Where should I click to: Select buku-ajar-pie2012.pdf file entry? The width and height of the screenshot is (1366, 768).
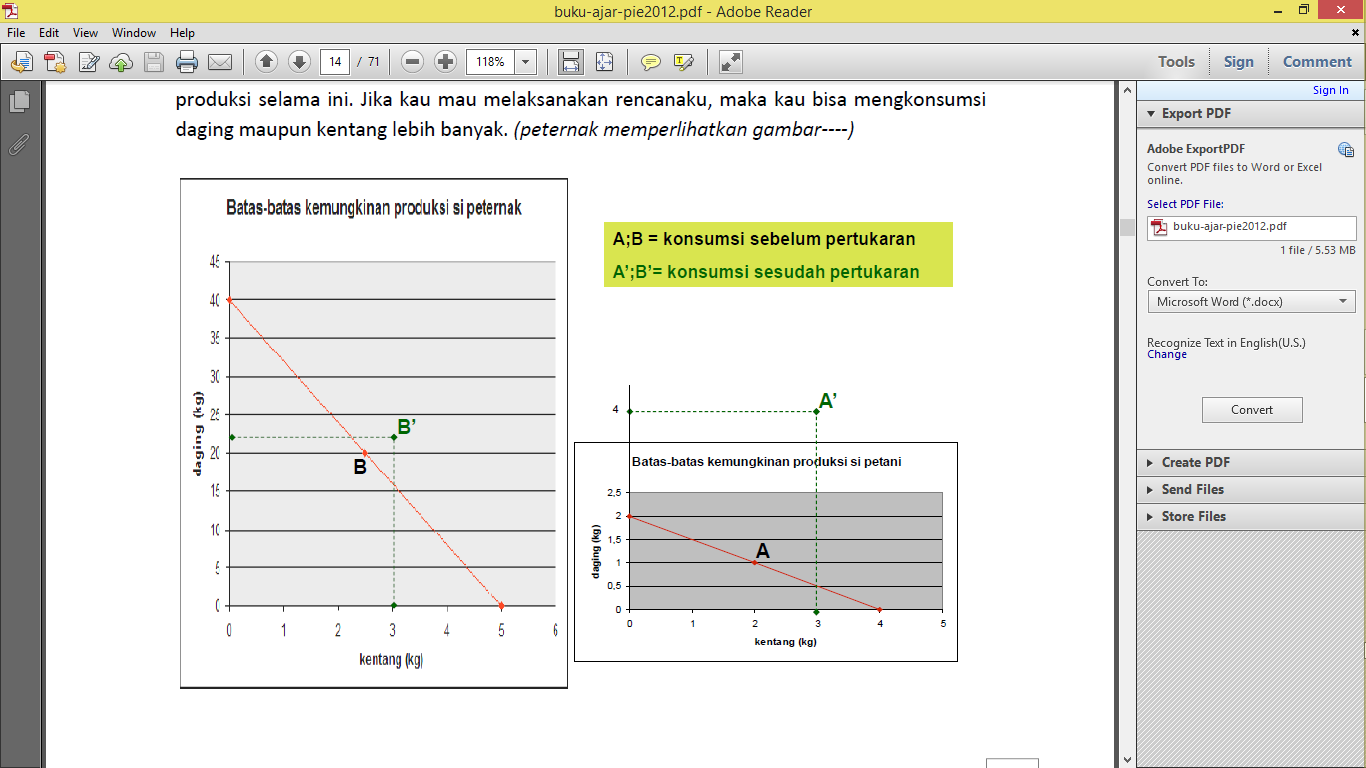tap(1252, 227)
